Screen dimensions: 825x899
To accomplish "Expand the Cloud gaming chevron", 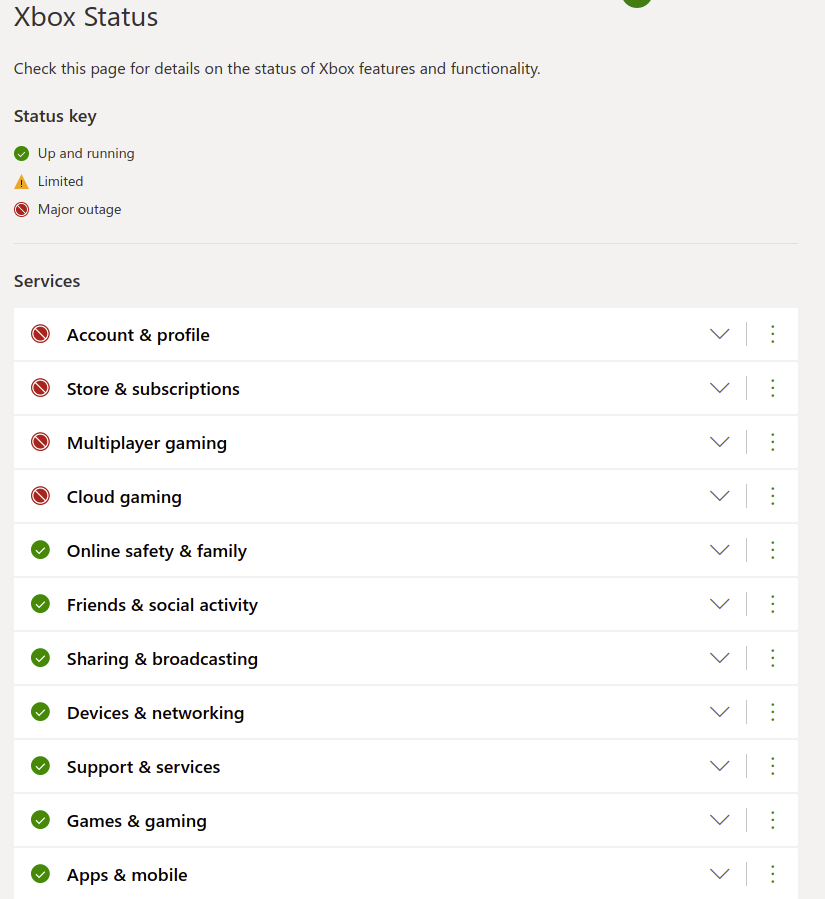I will click(x=720, y=496).
